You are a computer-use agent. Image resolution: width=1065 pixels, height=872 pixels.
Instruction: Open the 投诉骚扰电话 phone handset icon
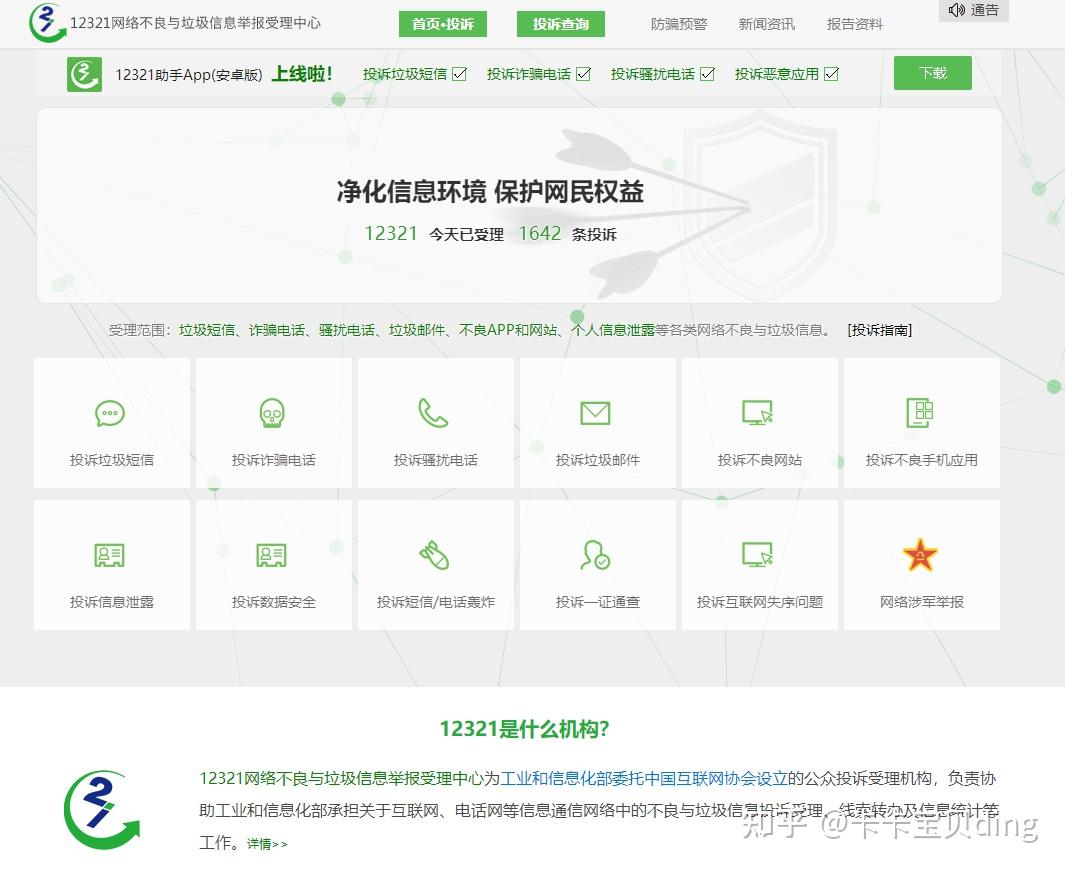coord(433,412)
